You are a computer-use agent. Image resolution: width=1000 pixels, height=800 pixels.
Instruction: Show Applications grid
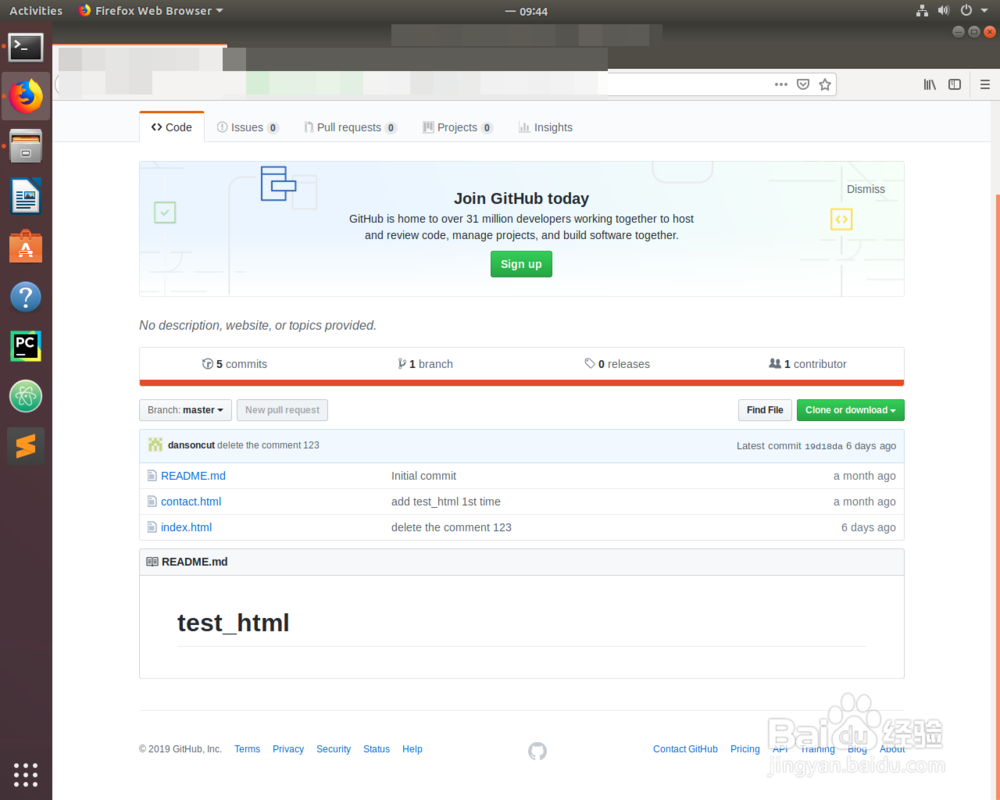click(26, 774)
